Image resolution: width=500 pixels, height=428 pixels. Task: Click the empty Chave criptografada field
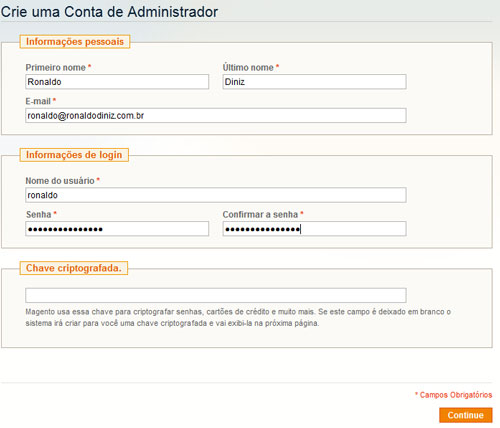216,295
